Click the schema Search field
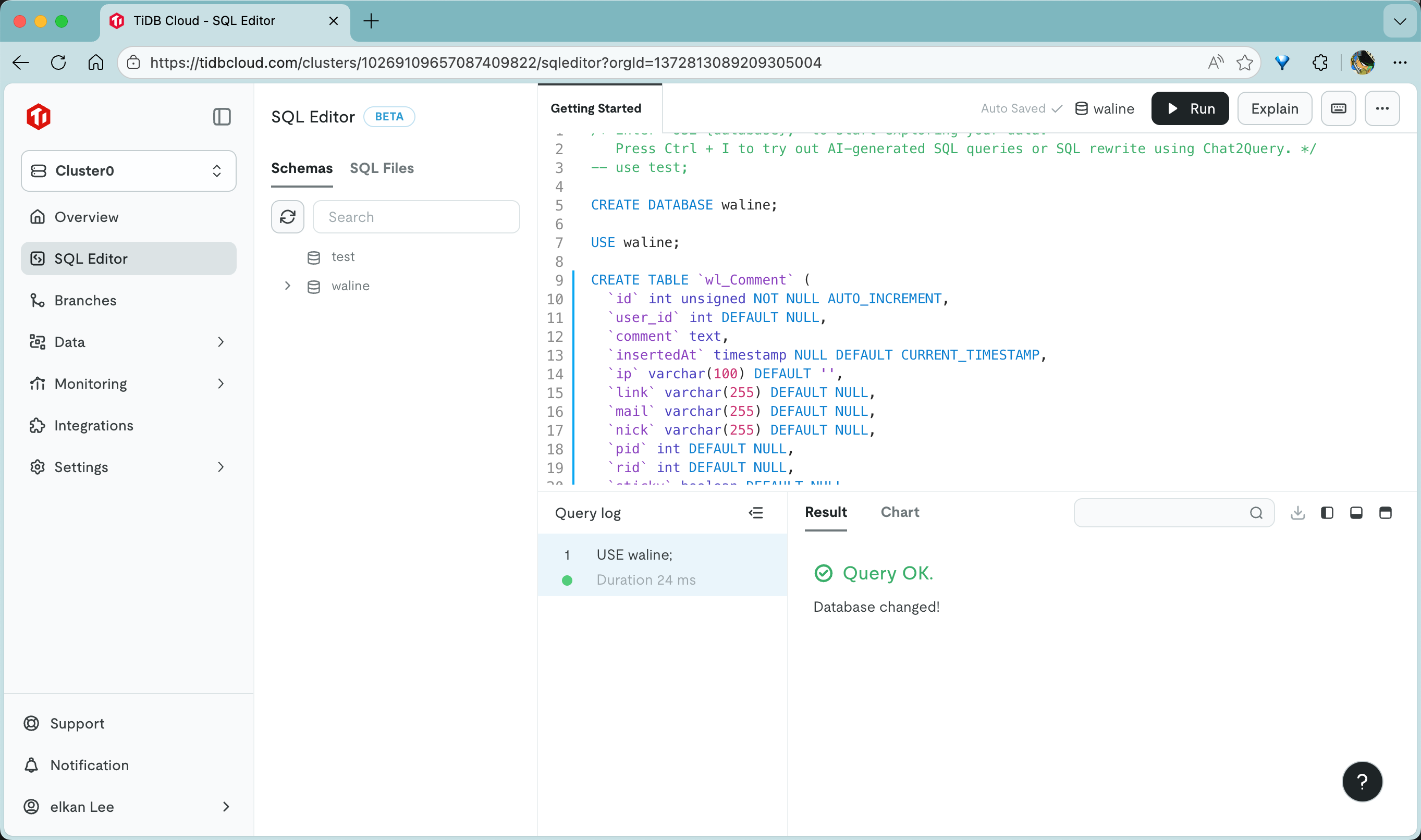 [416, 217]
